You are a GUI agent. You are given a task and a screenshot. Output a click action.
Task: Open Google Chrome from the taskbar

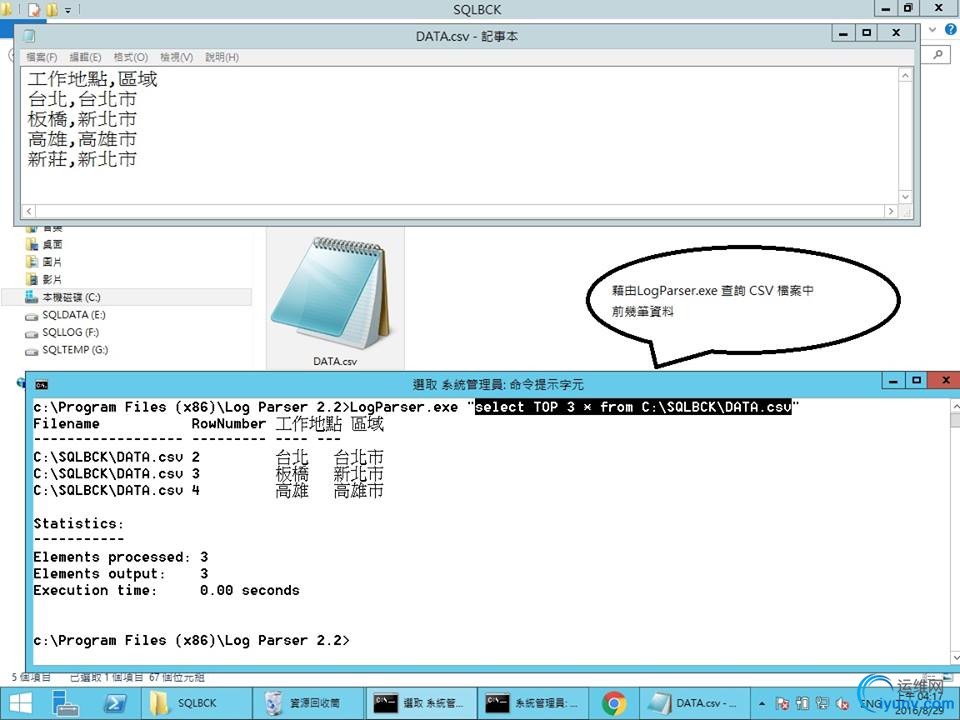613,703
